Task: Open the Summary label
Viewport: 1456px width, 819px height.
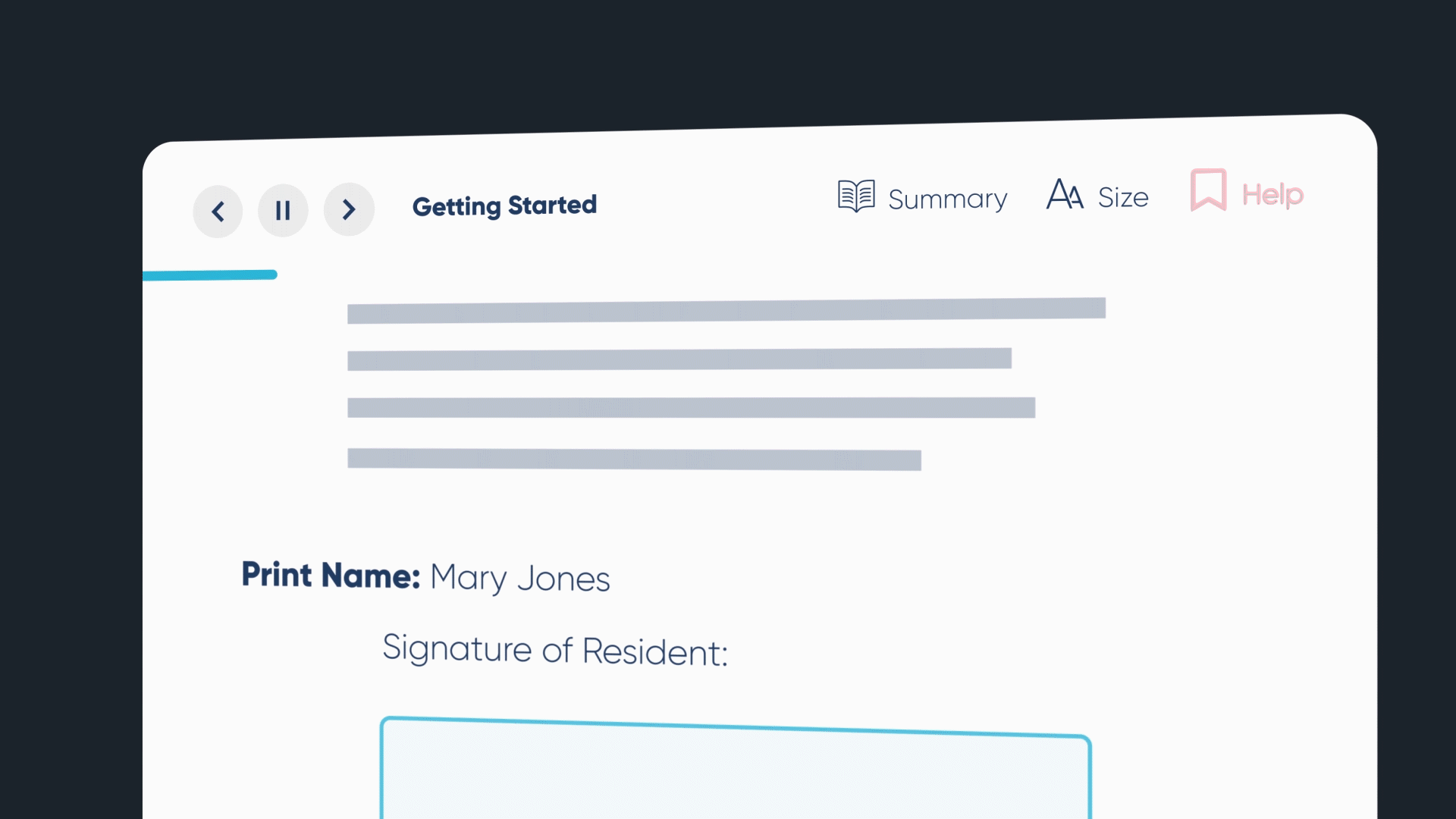Action: click(947, 199)
